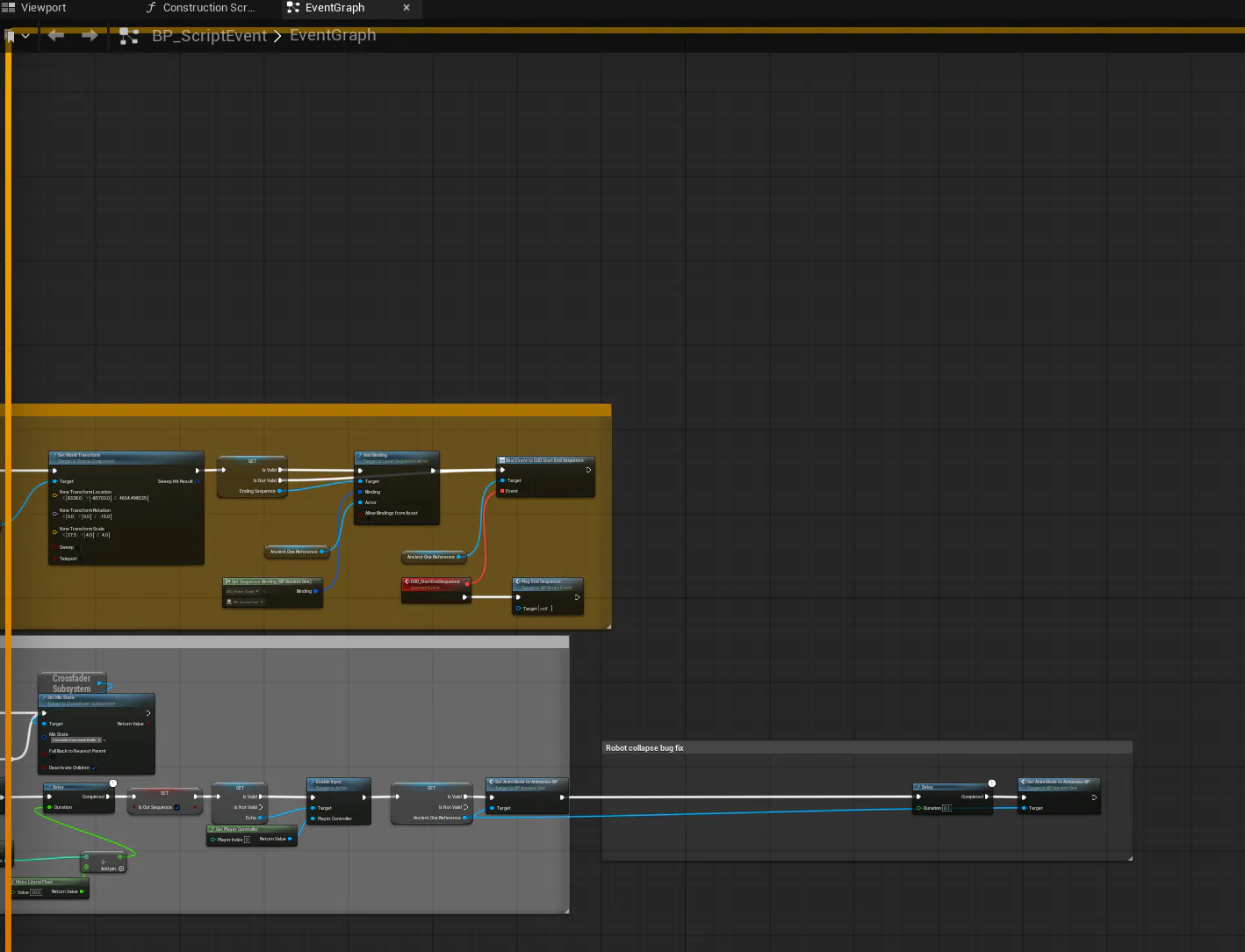Screen dimensions: 1245x952
Task: Uncheck the Deactivate Children checkbox
Action: 94,768
